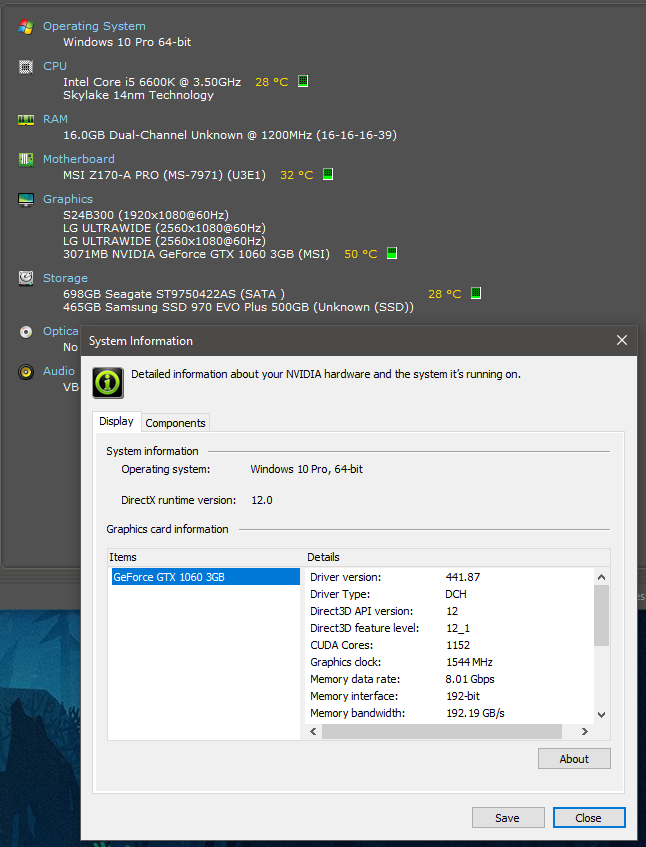
Task: Click the Seagate ST9750422AS drive entry
Action: click(174, 294)
